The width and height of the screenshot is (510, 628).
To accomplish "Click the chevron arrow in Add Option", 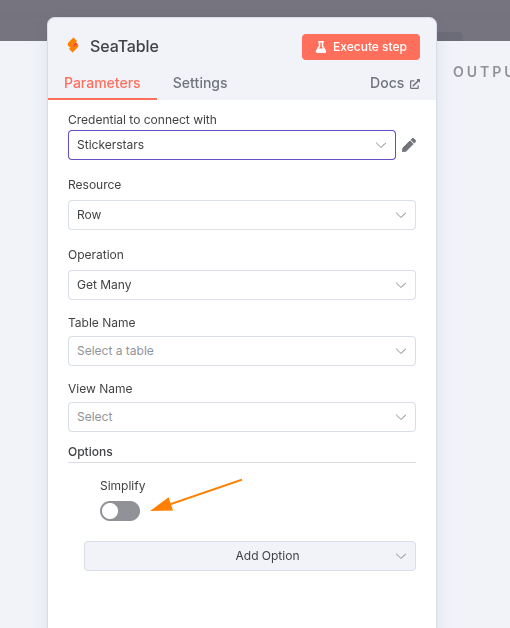I will (401, 556).
